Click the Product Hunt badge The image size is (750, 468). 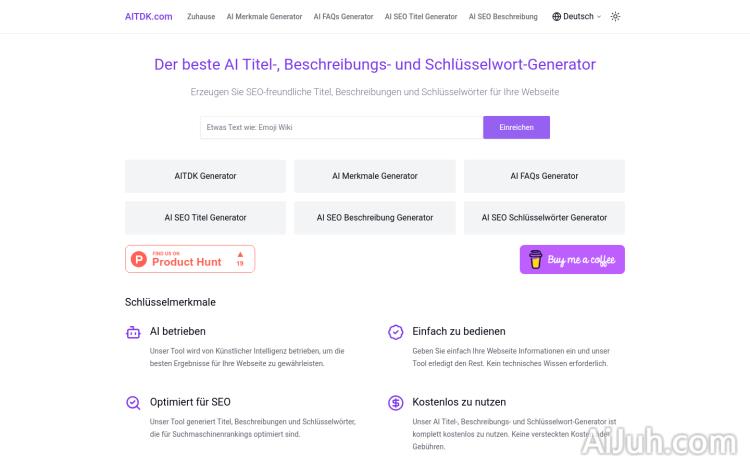coord(190,259)
